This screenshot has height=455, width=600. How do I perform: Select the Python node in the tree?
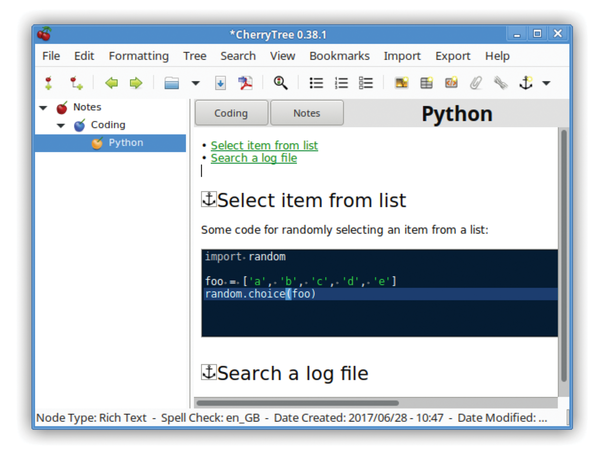point(110,143)
